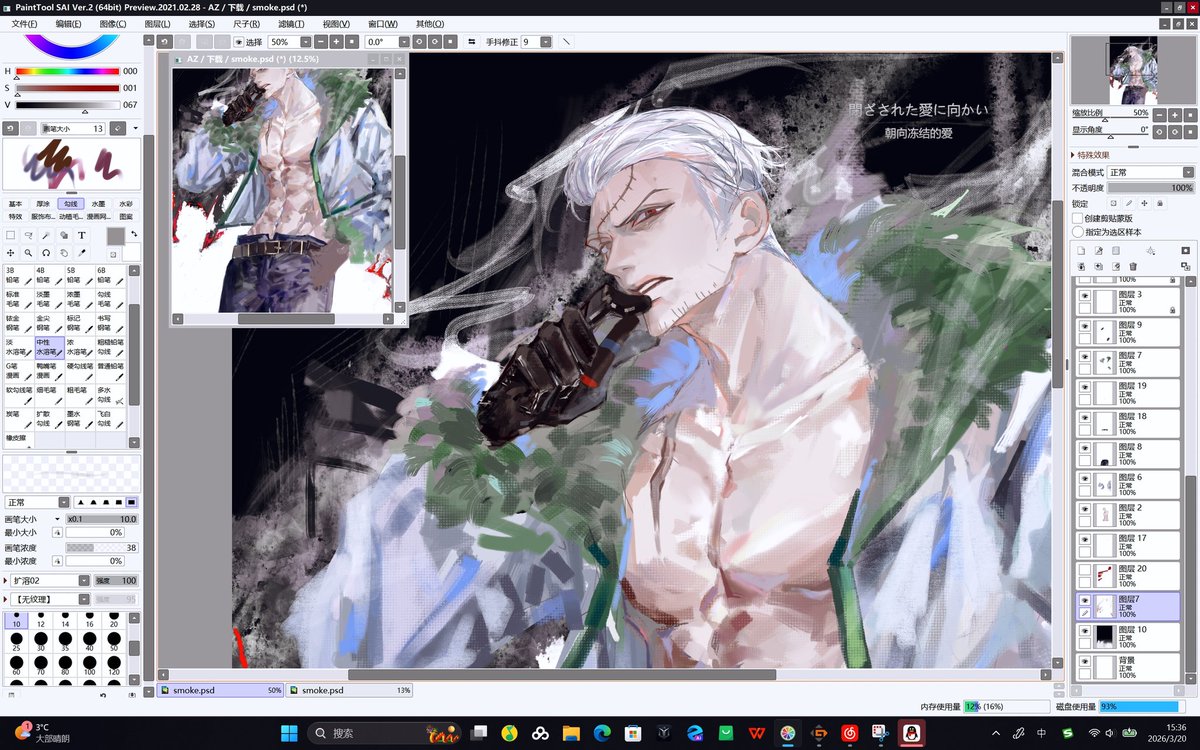
Task: Click foreground gray color swatch
Action: (x=115, y=236)
